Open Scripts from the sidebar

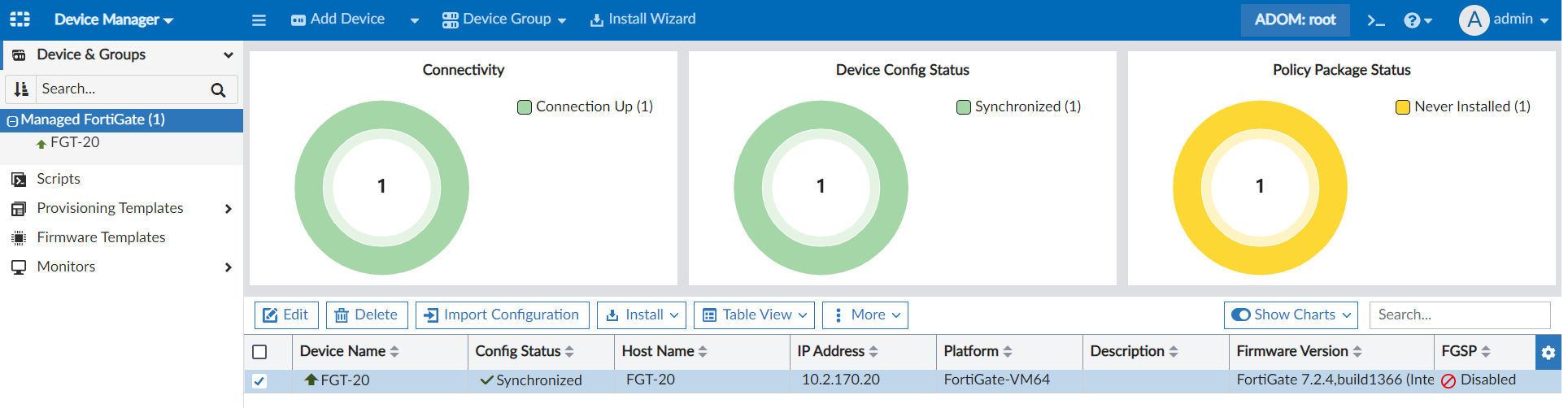(x=59, y=179)
